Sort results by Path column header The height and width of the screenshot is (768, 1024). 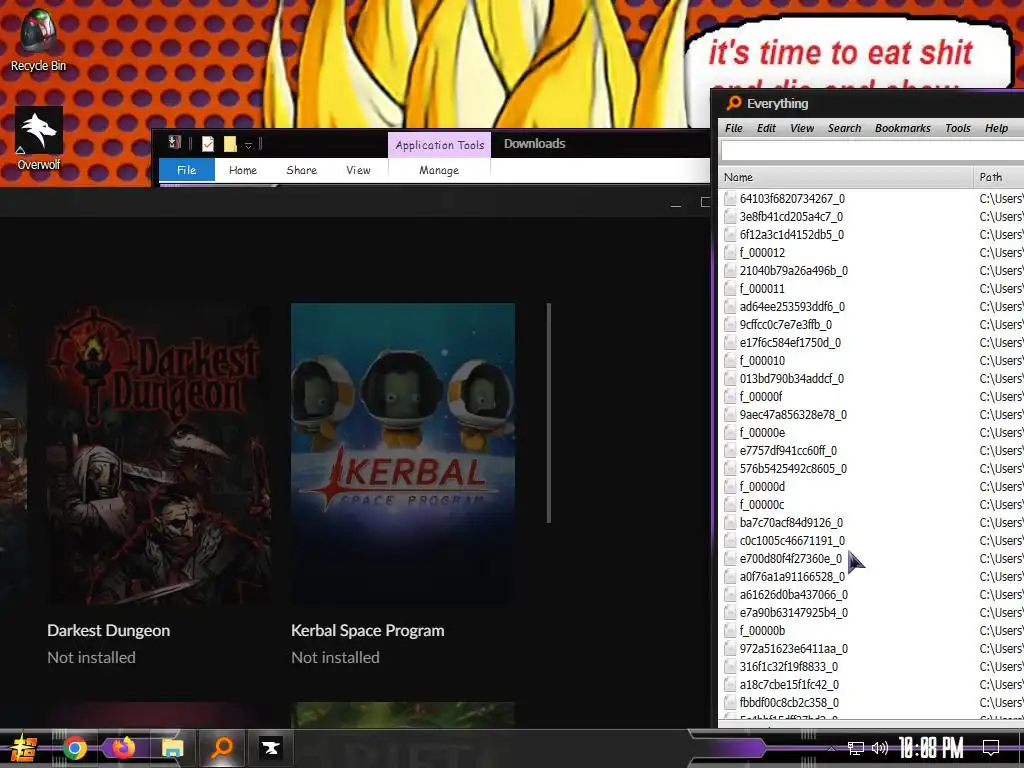999,177
